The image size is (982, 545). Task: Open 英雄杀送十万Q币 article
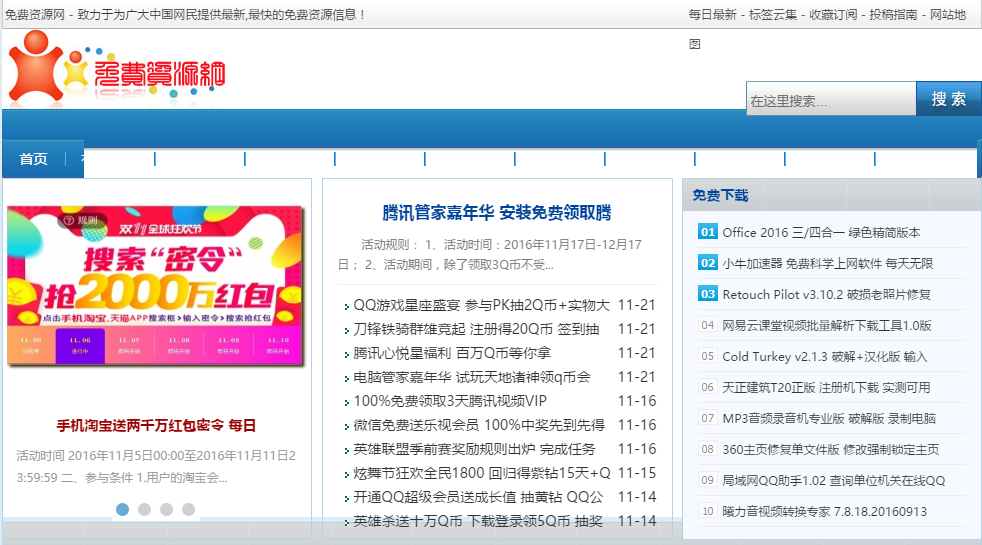pyautogui.click(x=478, y=521)
